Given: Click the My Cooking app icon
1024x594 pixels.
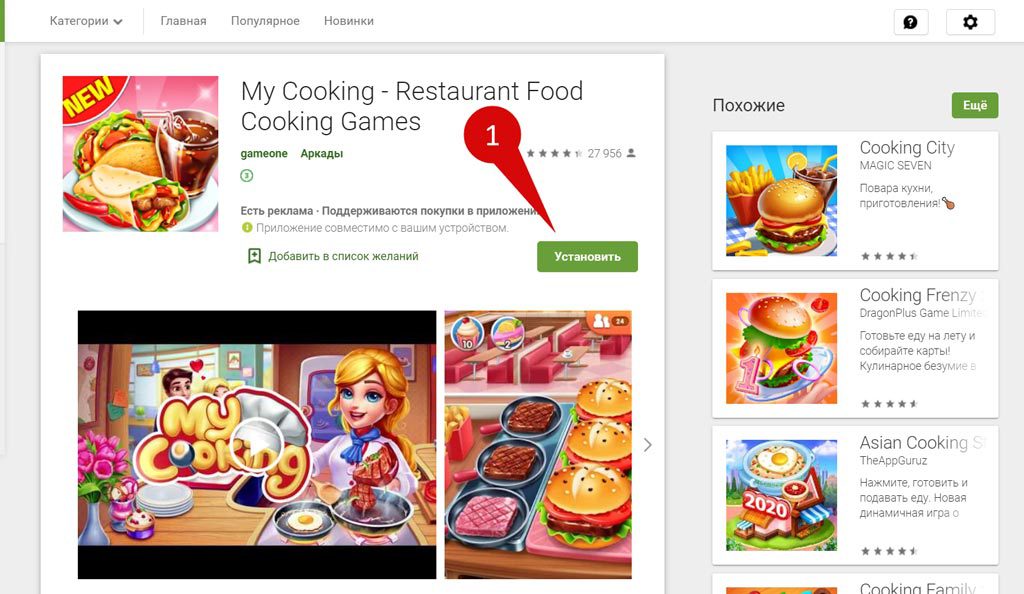Looking at the screenshot, I should 140,153.
